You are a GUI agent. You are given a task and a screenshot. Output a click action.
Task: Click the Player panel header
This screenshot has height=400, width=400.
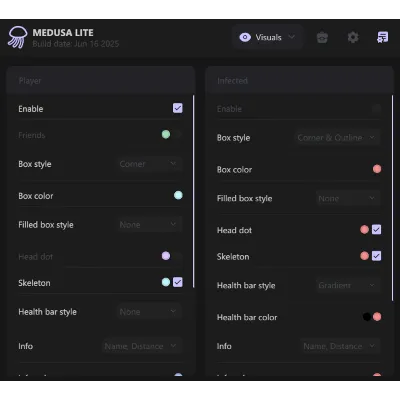click(x=101, y=80)
